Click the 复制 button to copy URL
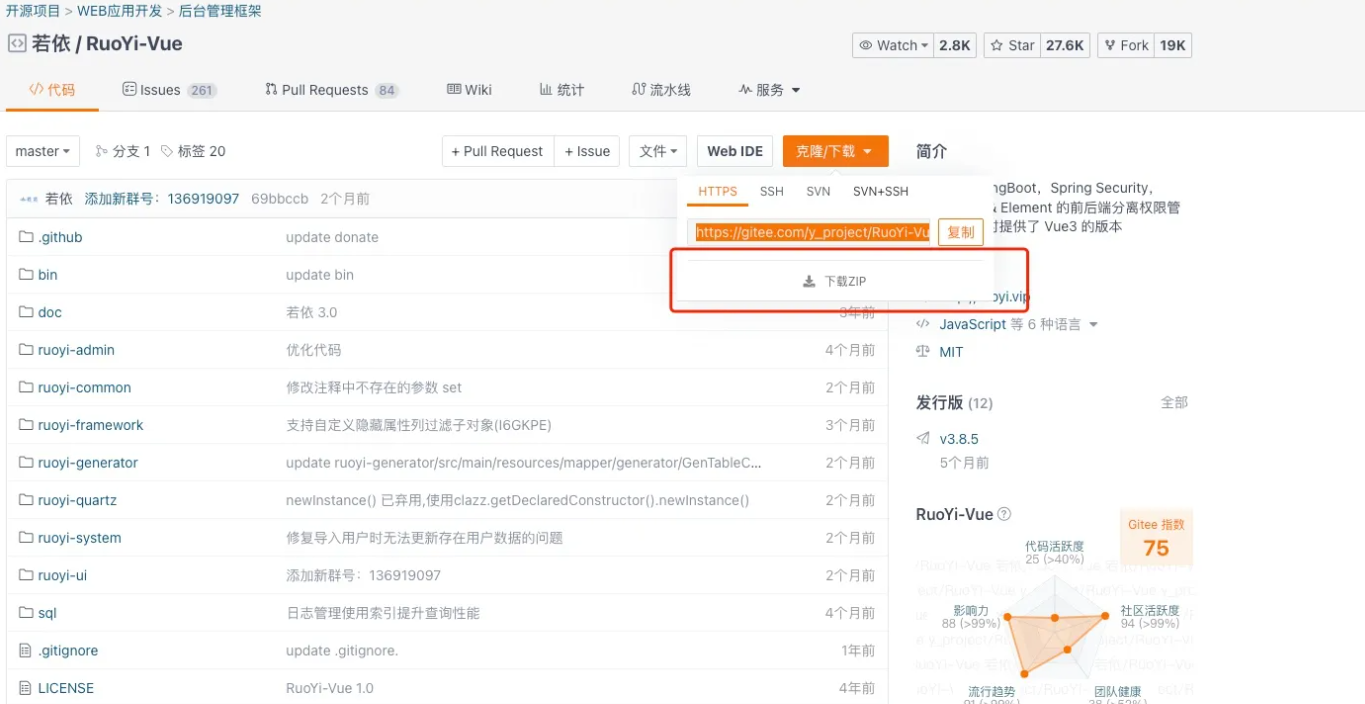 click(961, 232)
